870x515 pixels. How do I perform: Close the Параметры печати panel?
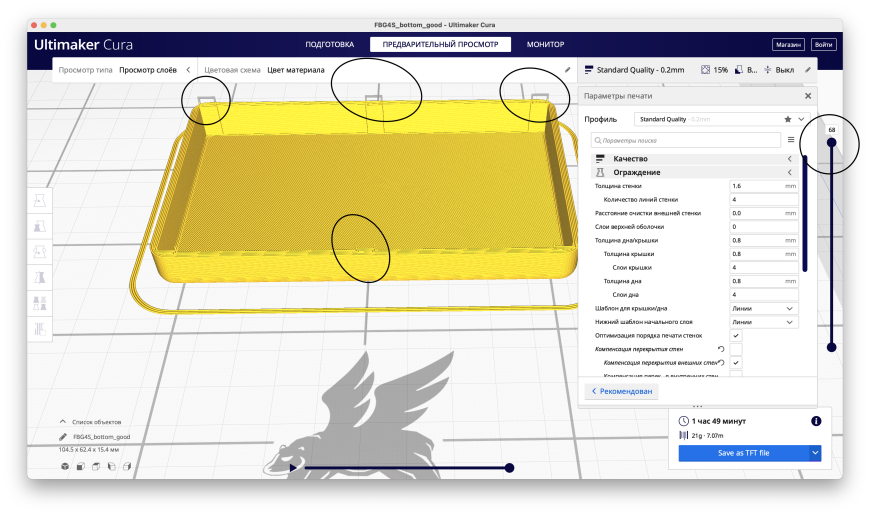(x=808, y=96)
